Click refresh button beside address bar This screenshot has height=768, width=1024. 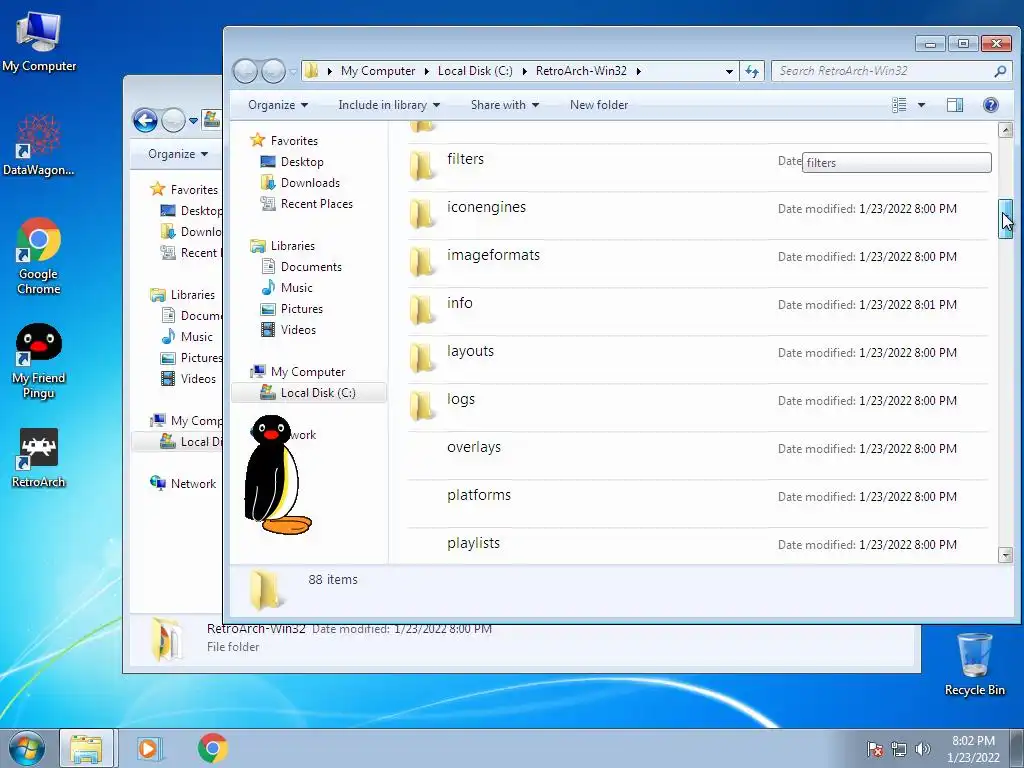point(752,71)
